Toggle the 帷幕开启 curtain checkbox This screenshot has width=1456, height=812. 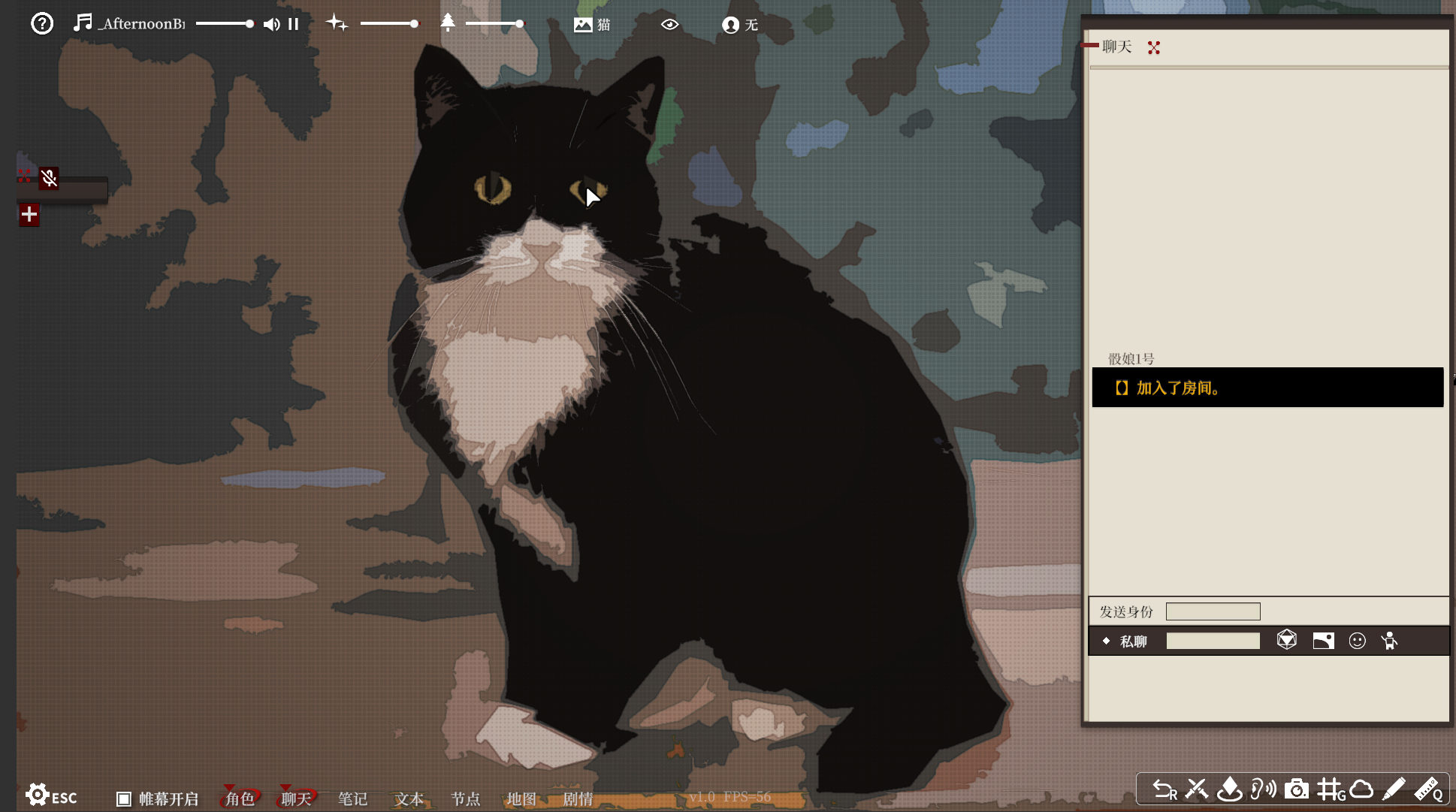tap(124, 798)
